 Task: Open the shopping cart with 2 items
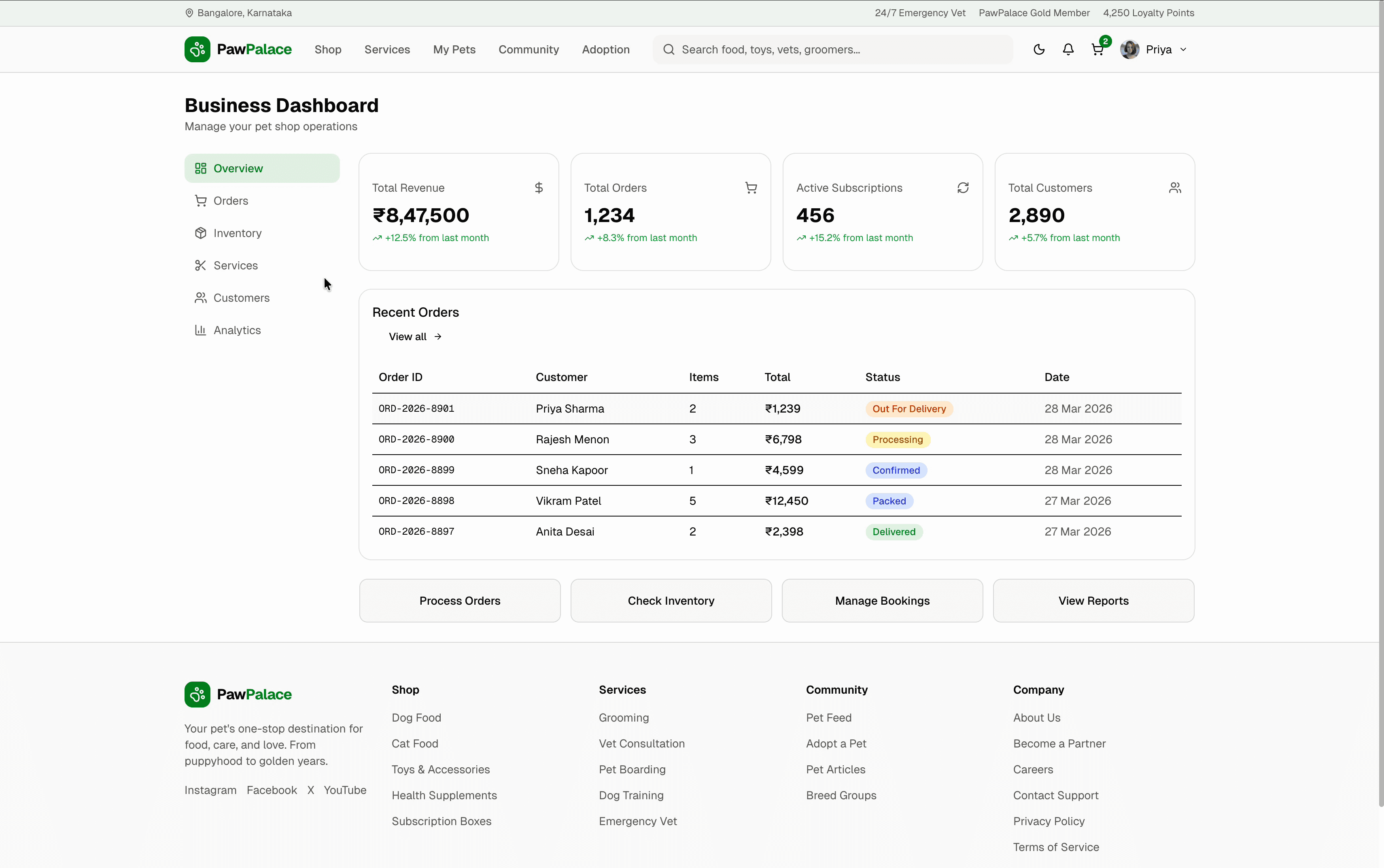coord(1098,49)
